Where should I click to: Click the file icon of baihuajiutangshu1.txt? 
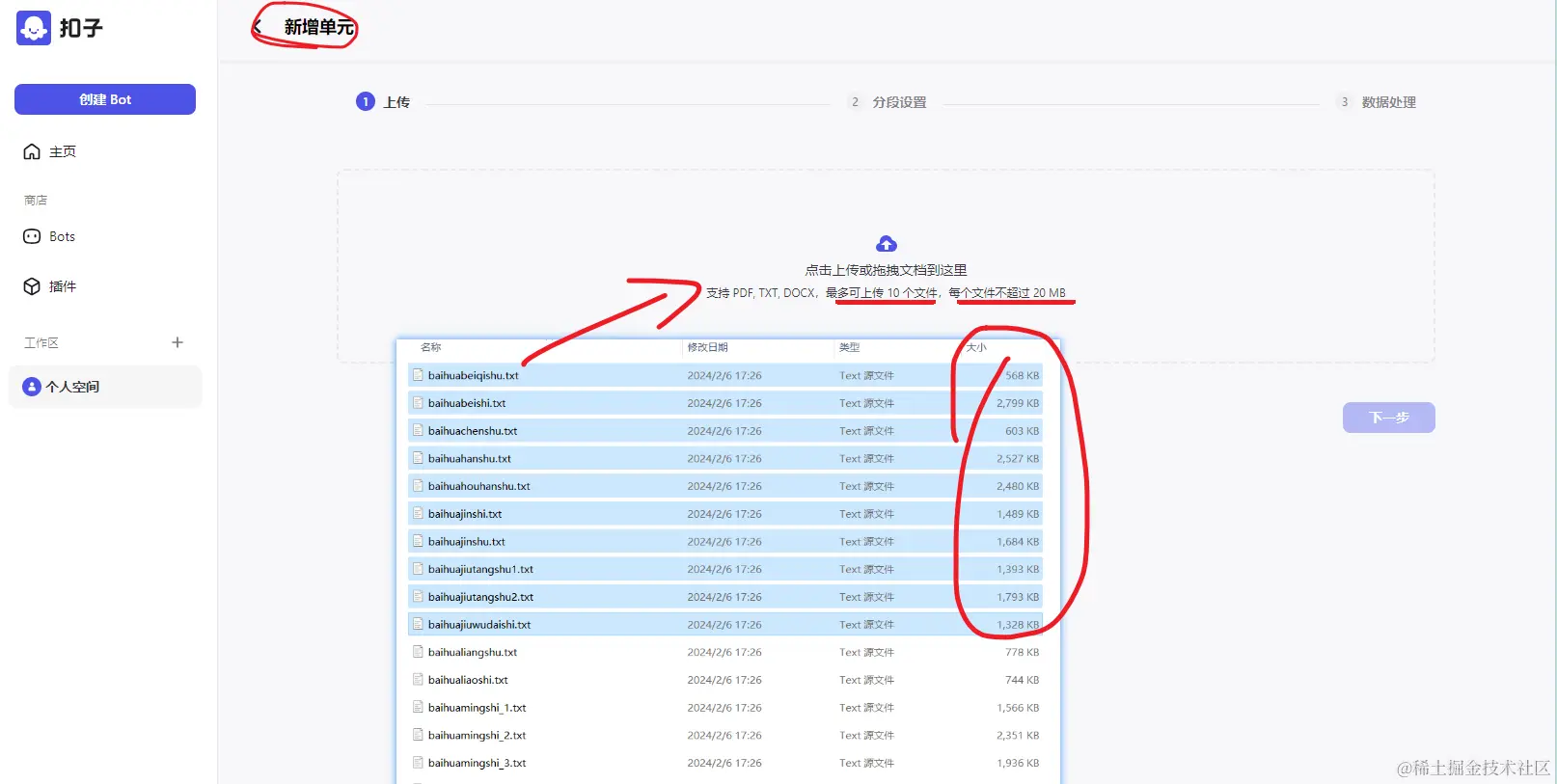pyautogui.click(x=419, y=569)
